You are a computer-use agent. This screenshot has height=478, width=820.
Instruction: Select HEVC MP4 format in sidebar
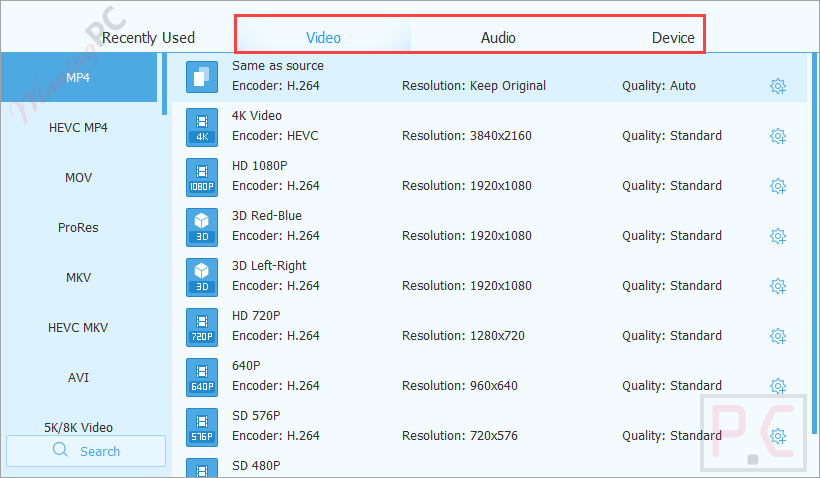[78, 128]
